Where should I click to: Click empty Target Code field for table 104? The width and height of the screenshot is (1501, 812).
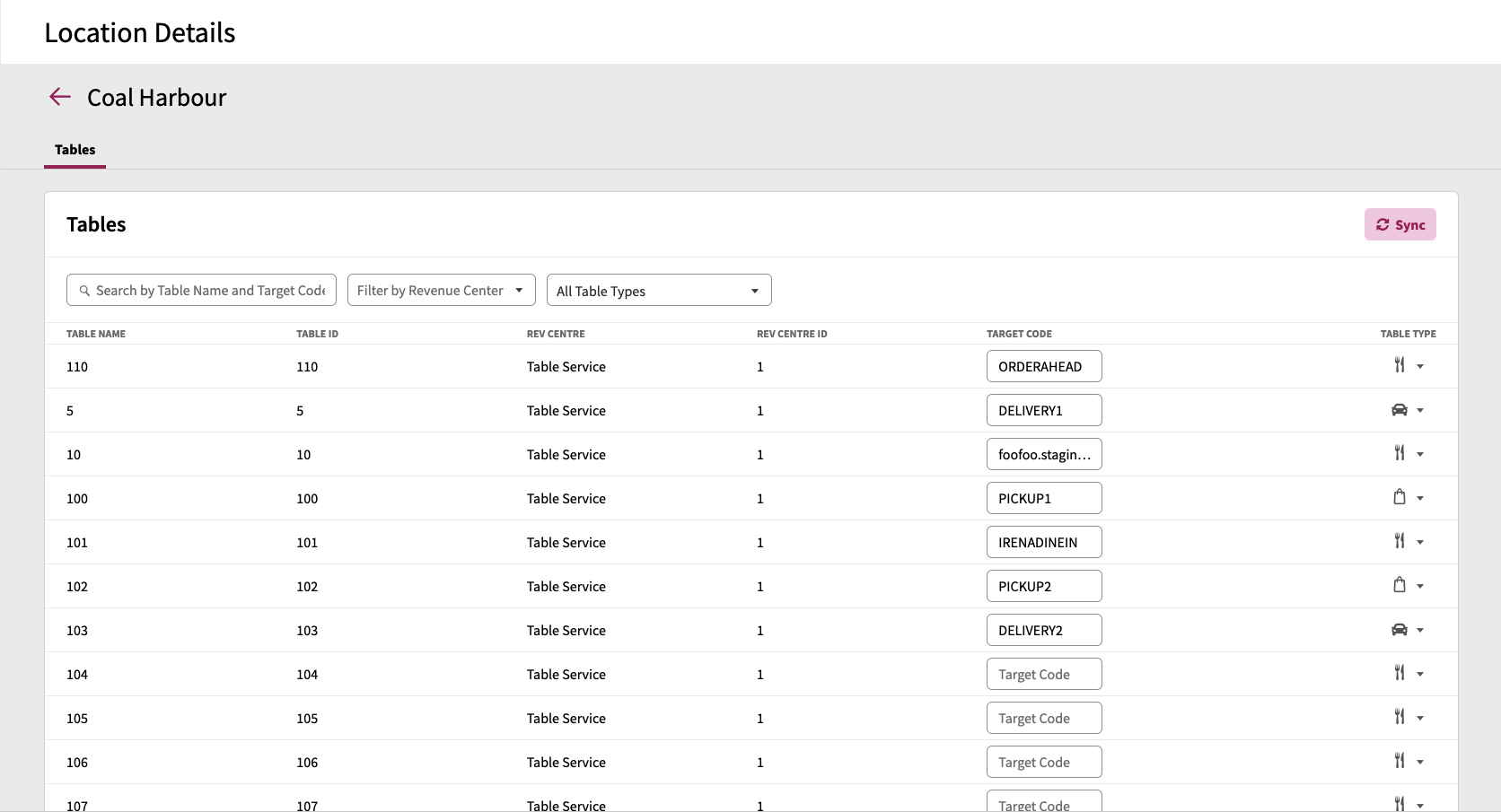pyautogui.click(x=1044, y=674)
